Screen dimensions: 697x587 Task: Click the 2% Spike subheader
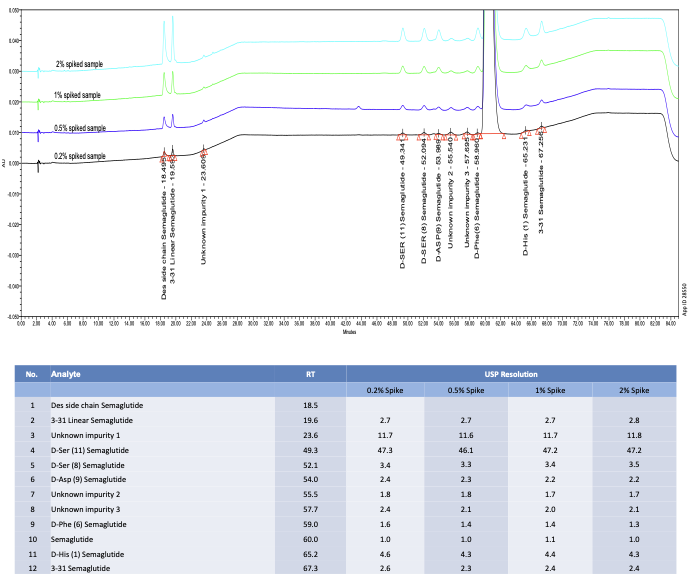[634, 389]
